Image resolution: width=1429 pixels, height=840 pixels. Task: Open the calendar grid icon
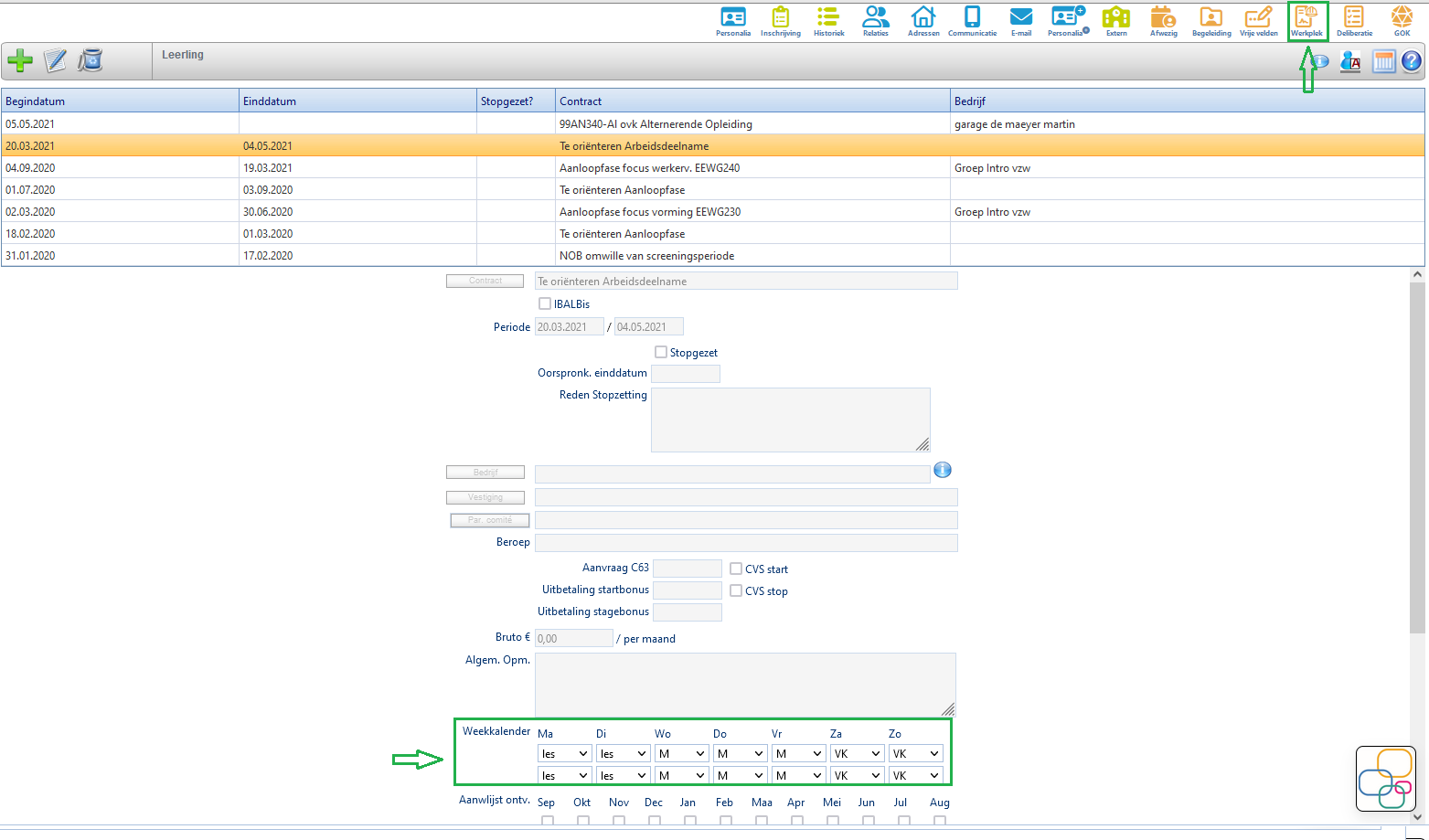tap(1384, 61)
